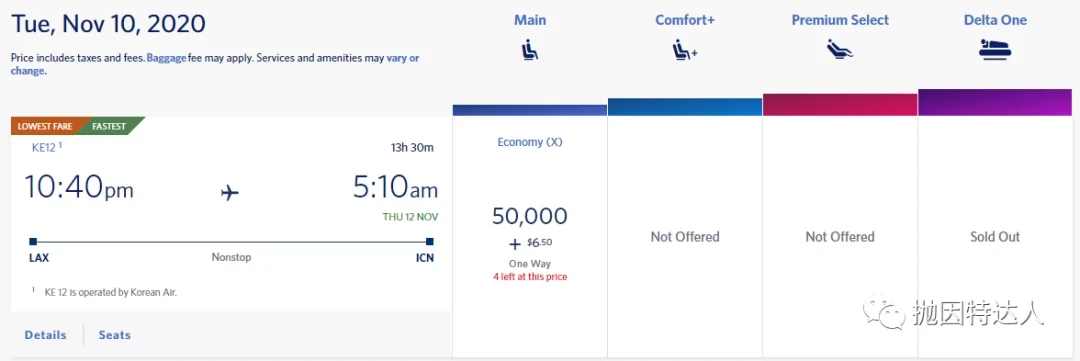The width and height of the screenshot is (1080, 361).
Task: Click the Premium Select recliner icon
Action: point(840,49)
